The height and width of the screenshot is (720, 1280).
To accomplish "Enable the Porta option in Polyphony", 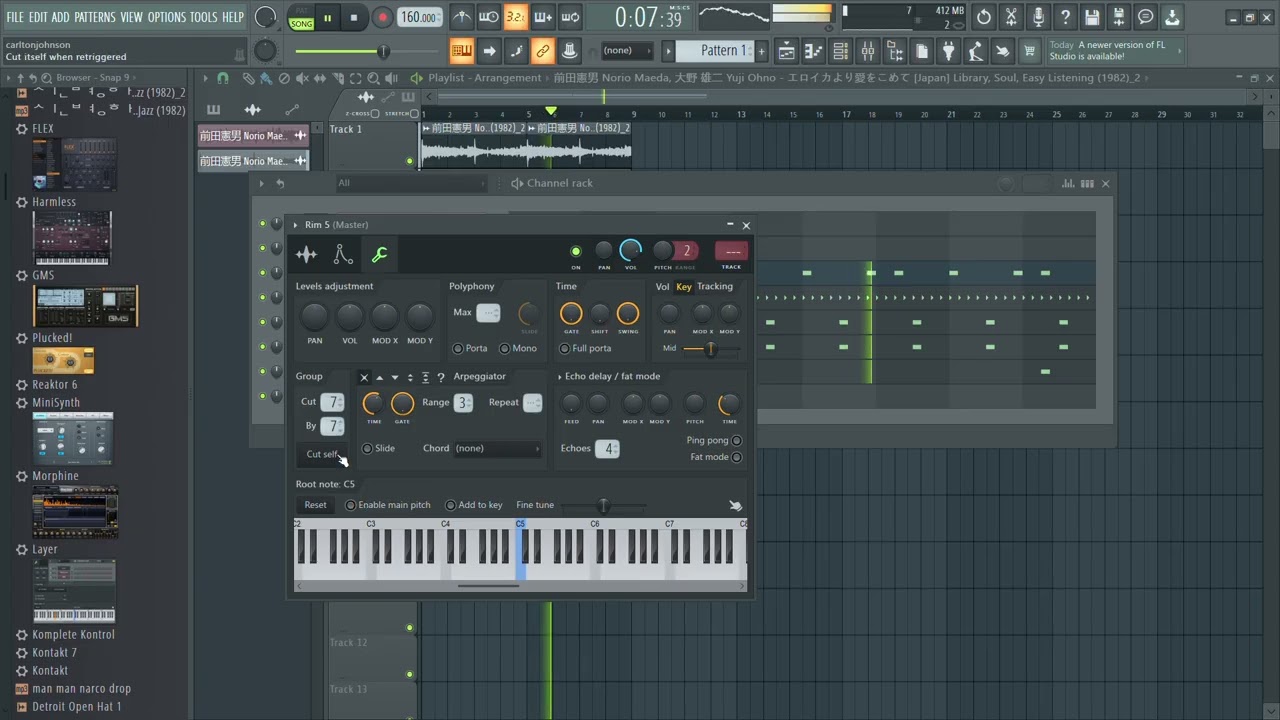I will [x=458, y=348].
